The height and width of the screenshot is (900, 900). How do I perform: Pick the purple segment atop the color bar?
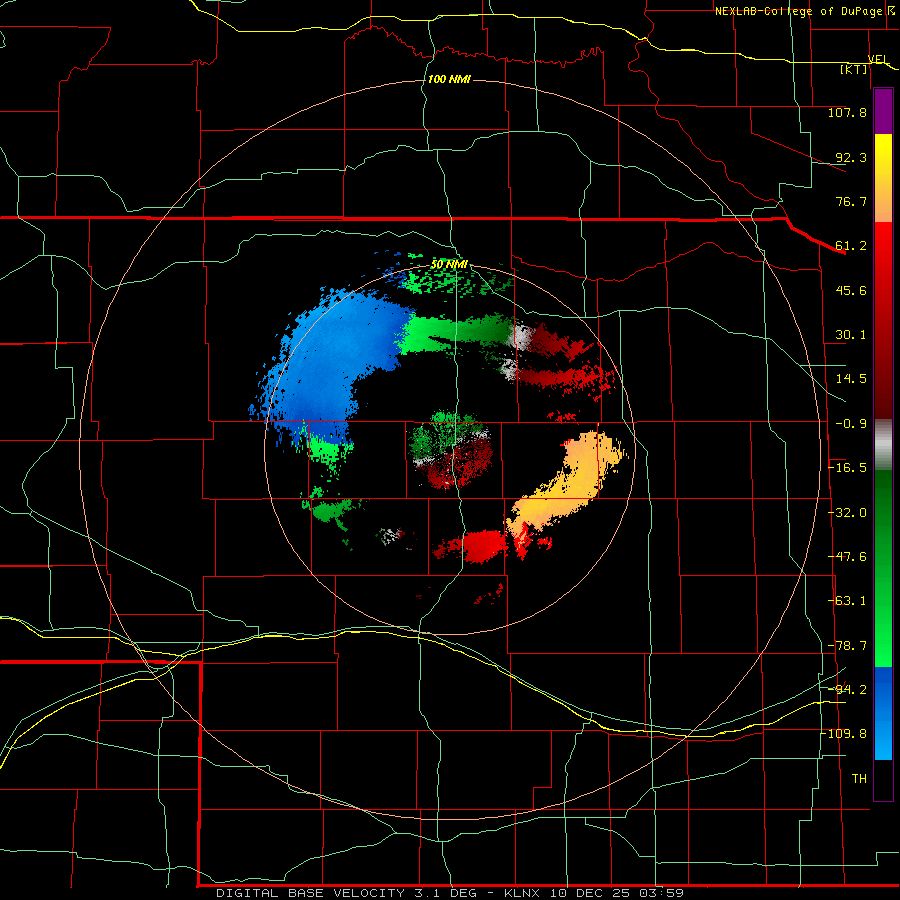click(x=883, y=111)
